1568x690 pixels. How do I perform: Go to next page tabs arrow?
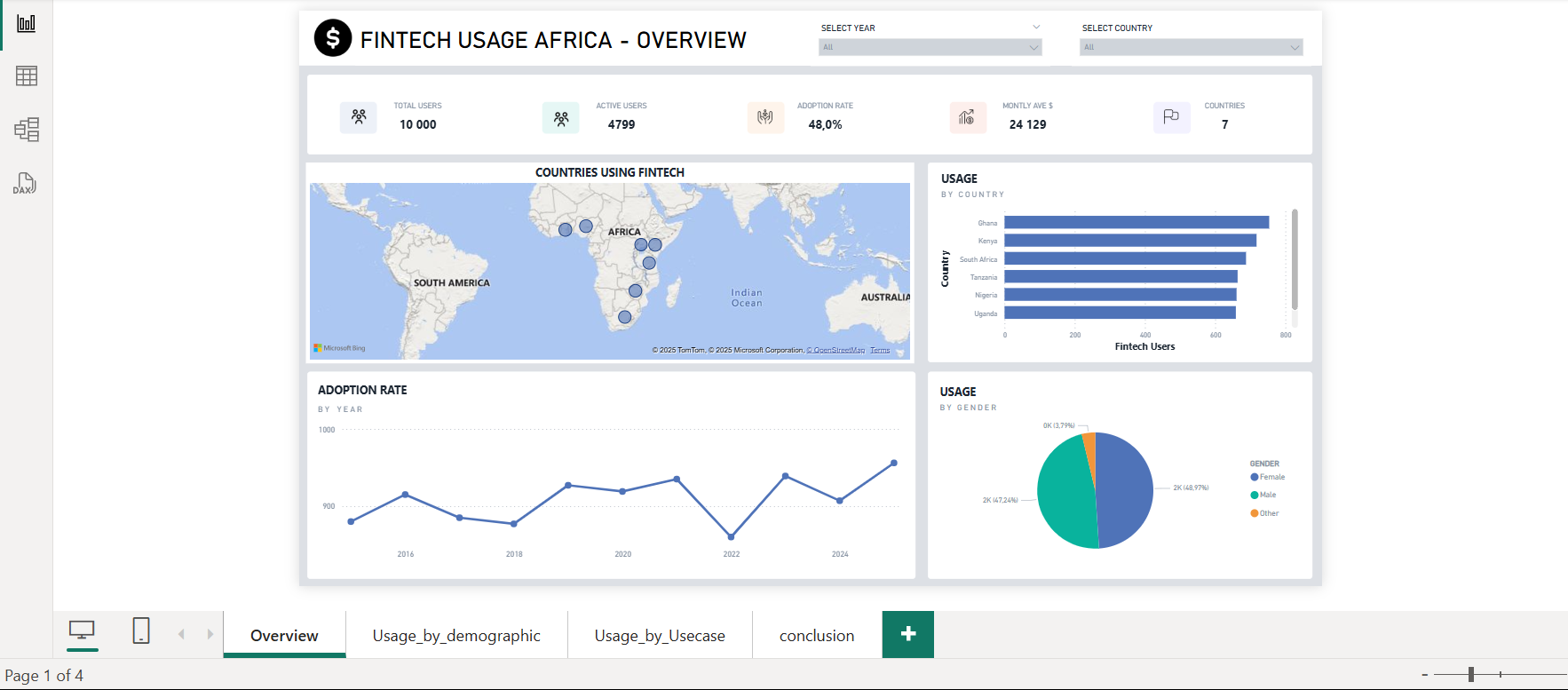click(210, 634)
